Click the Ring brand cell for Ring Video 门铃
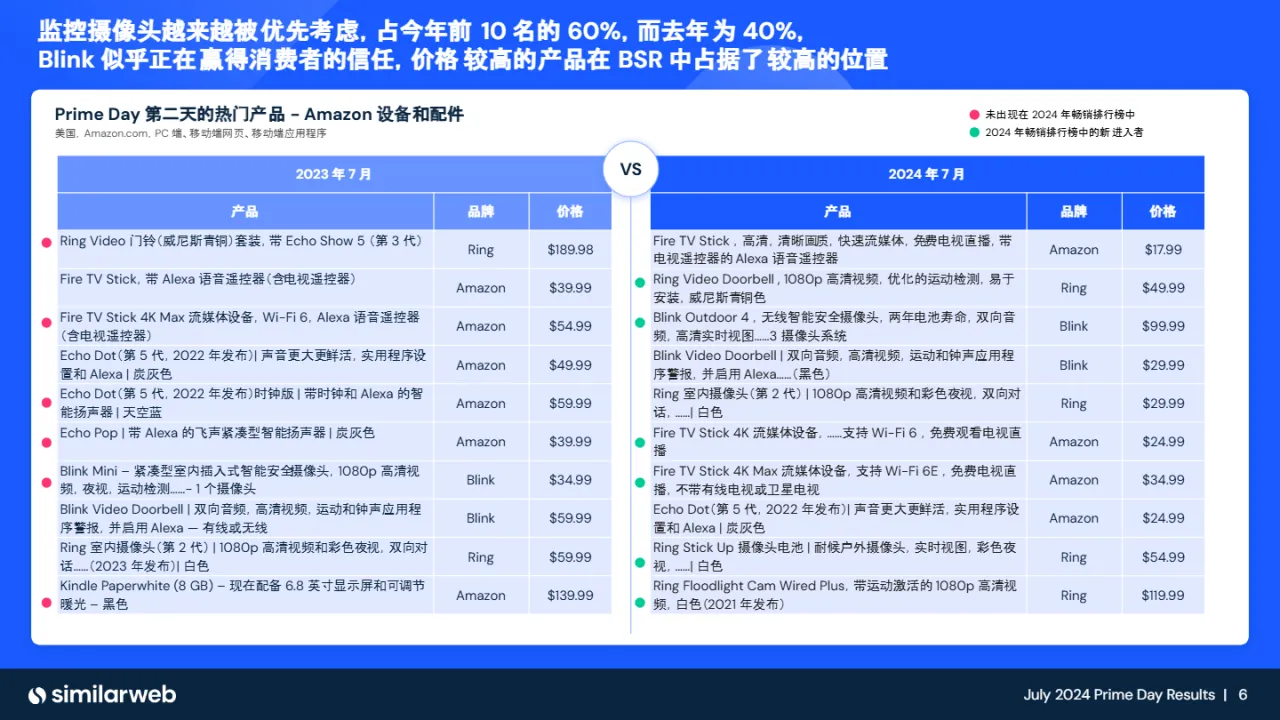1280x720 pixels. pos(481,250)
